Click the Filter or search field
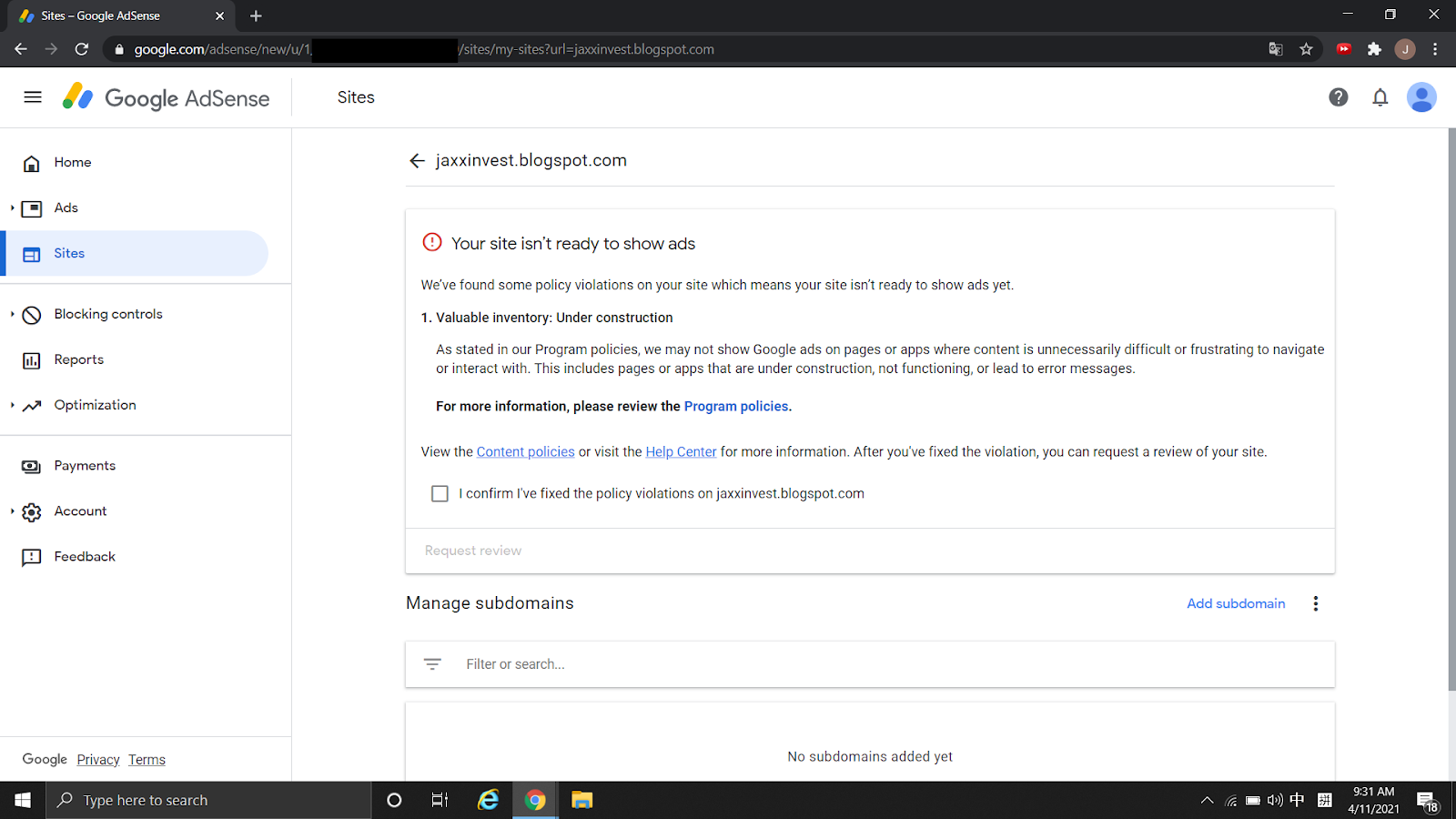The width and height of the screenshot is (1456, 819). click(x=870, y=664)
